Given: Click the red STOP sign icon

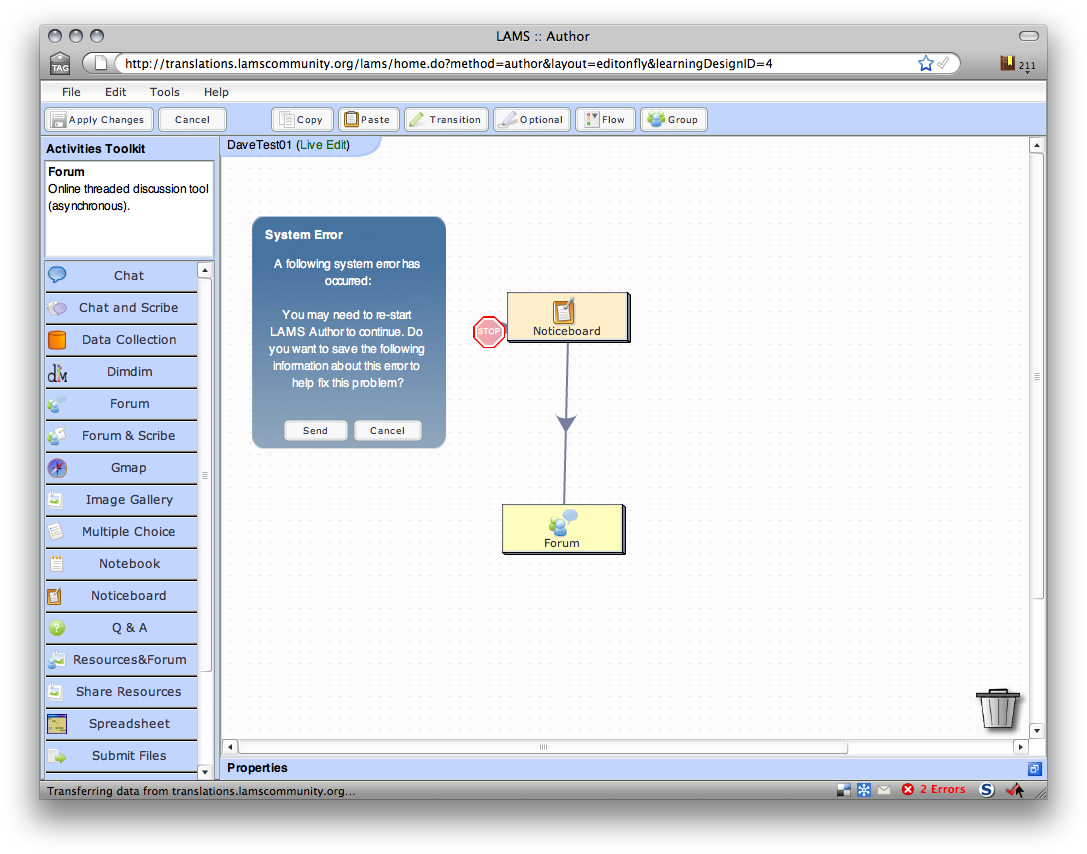Looking at the screenshot, I should (489, 332).
